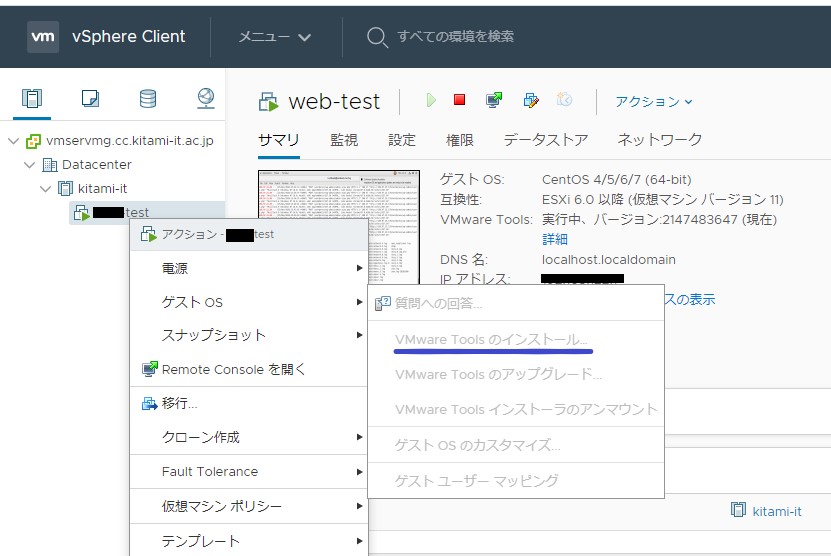The height and width of the screenshot is (556, 831).
Task: Open the VMs and Templates view icon
Action: coord(90,99)
